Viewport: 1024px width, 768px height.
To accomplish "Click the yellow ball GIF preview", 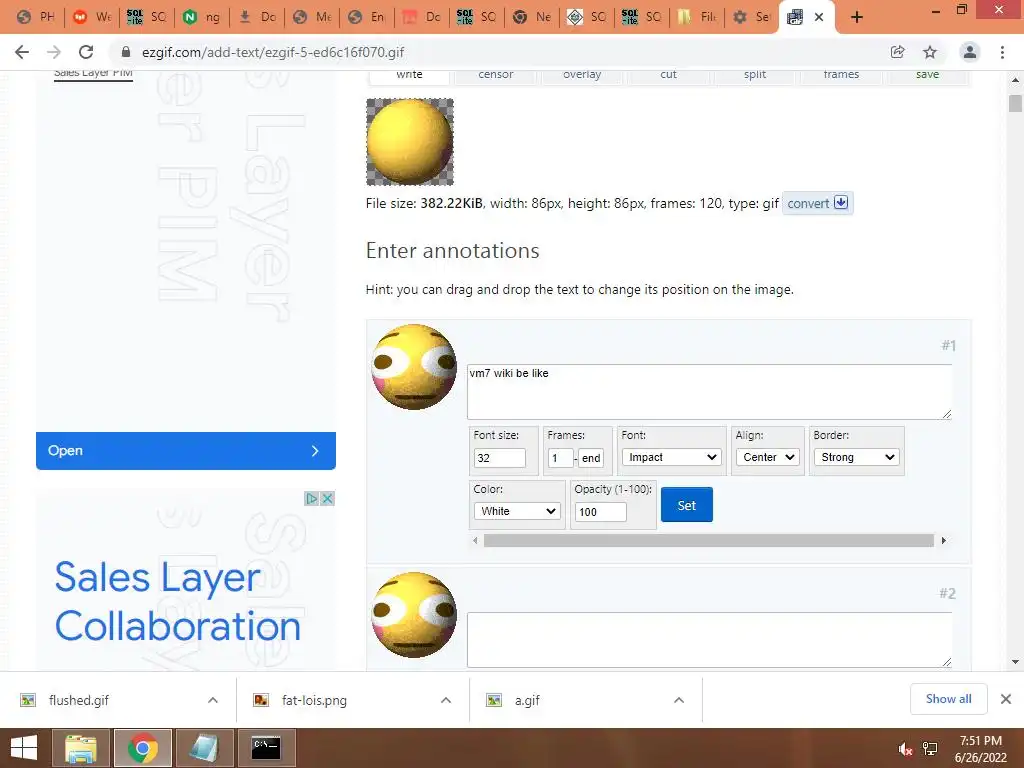I will [x=410, y=142].
